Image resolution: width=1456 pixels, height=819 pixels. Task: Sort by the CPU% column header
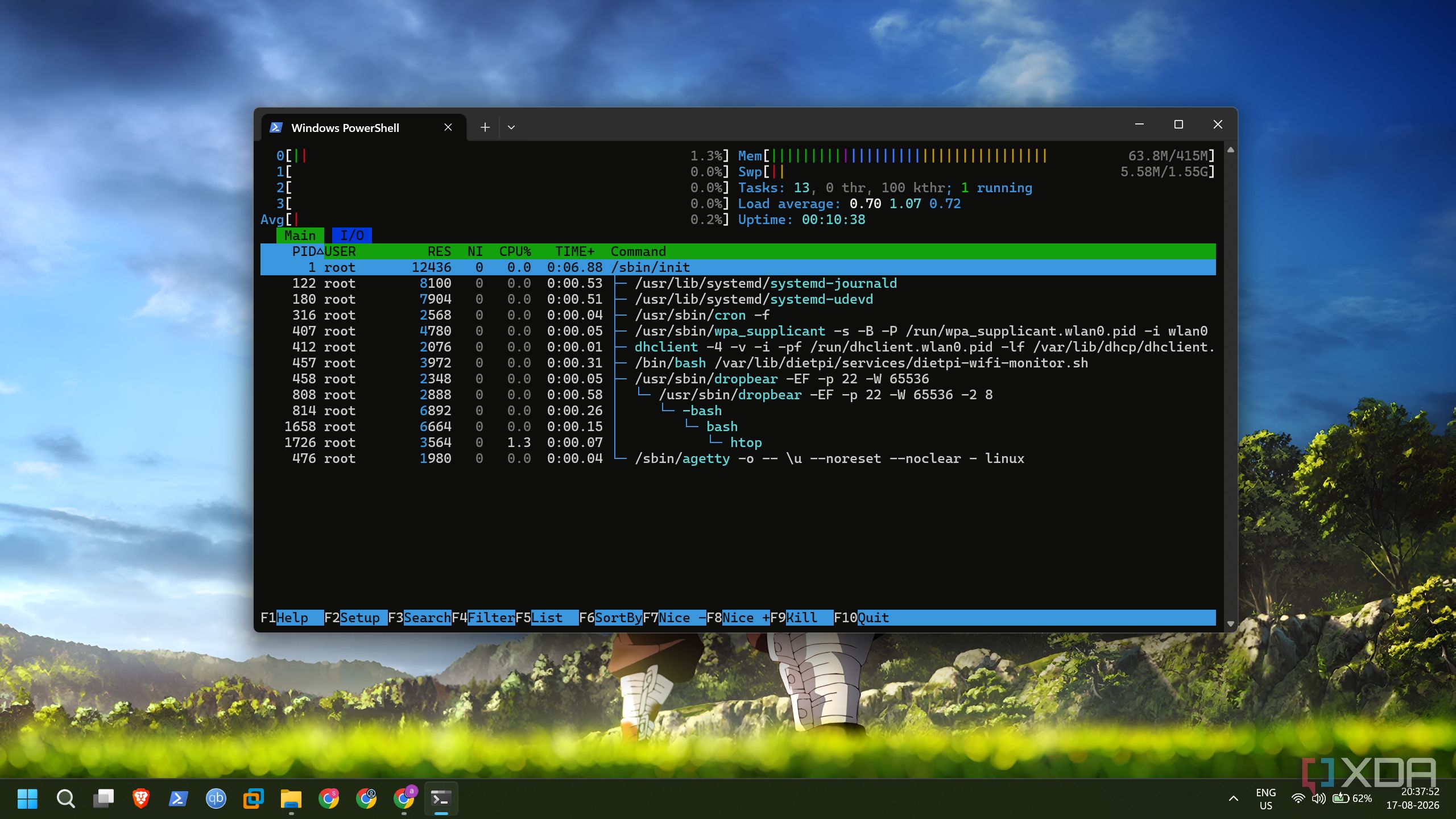point(515,251)
